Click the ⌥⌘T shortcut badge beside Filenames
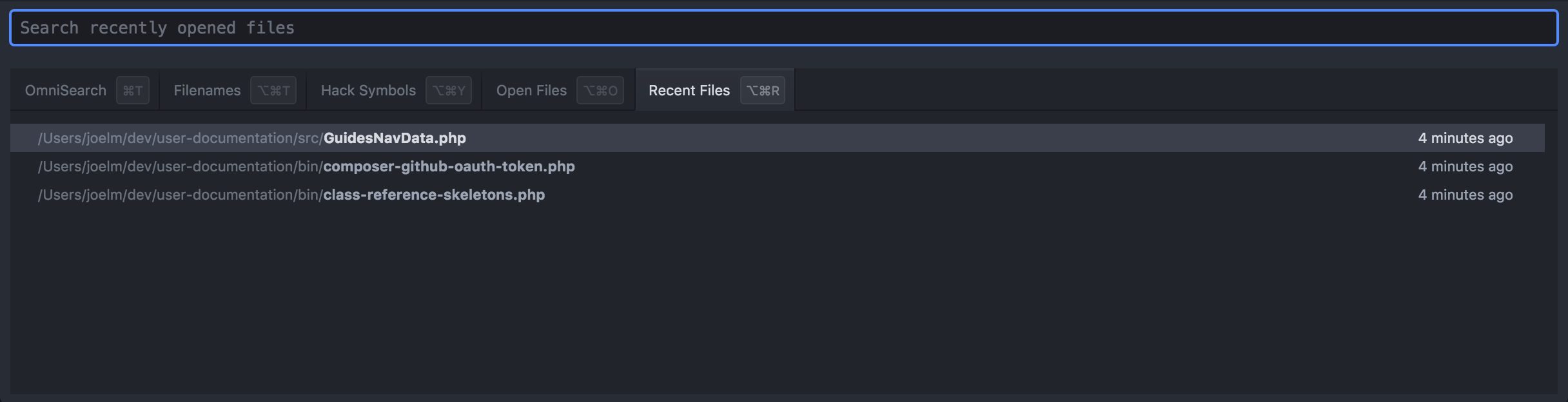1568x402 pixels. pos(273,90)
